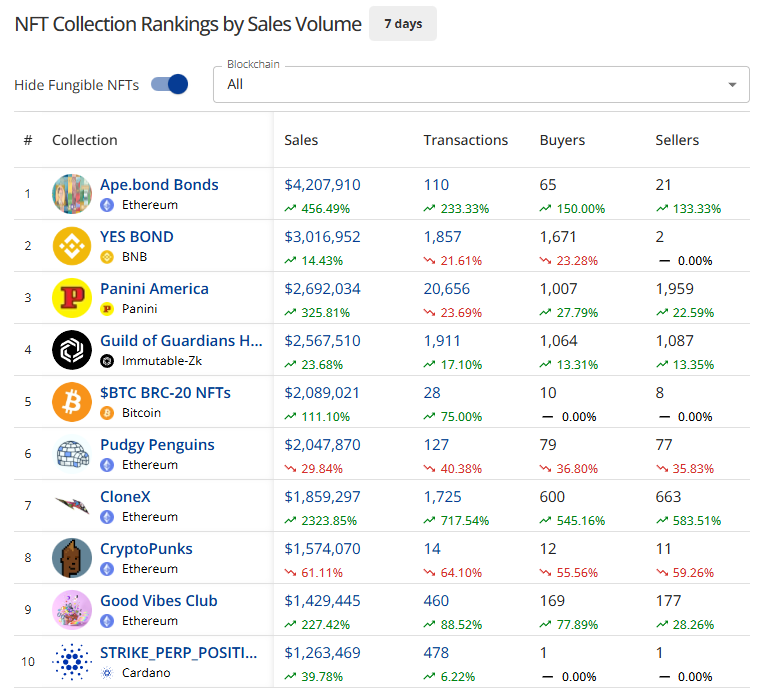
Task: Select the 7 days time range button
Action: pyautogui.click(x=402, y=24)
